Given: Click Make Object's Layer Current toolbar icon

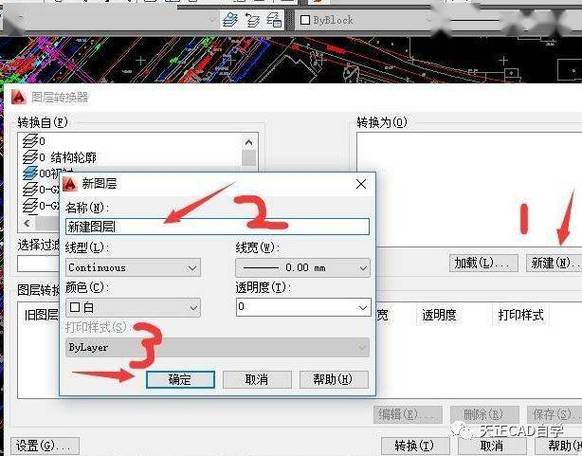Looking at the screenshot, I should 230,20.
